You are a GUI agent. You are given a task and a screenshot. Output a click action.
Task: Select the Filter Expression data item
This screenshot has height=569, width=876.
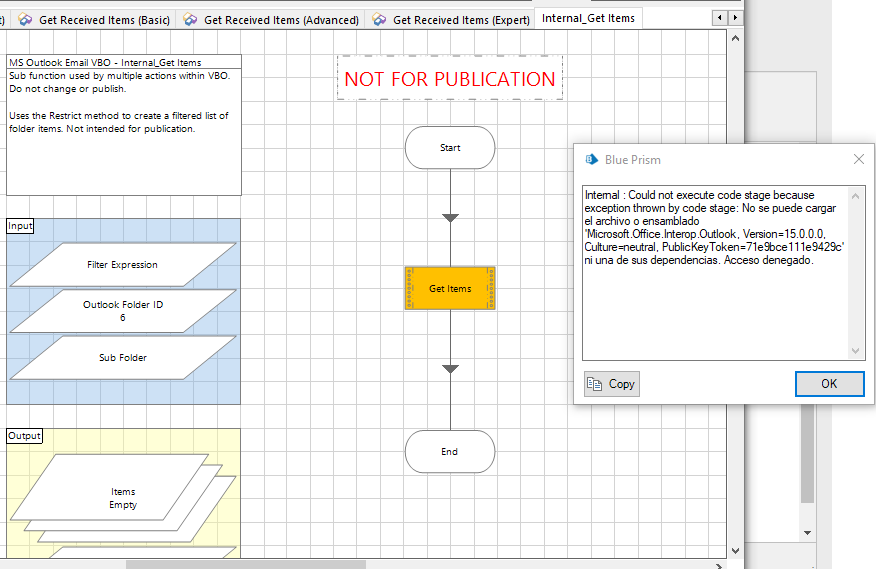[122, 265]
